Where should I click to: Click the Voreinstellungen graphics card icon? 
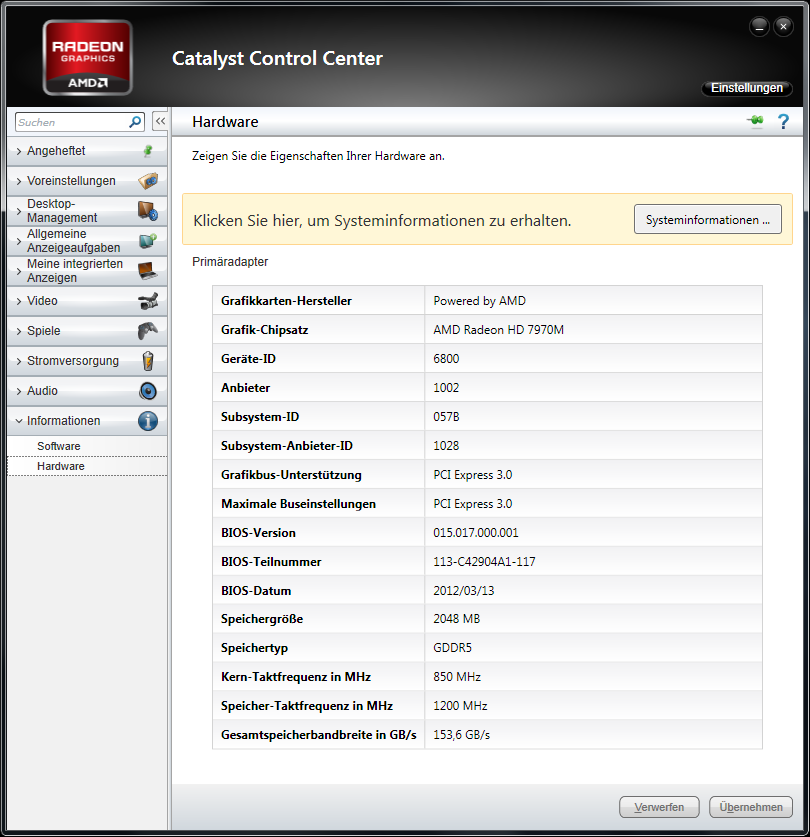(148, 181)
